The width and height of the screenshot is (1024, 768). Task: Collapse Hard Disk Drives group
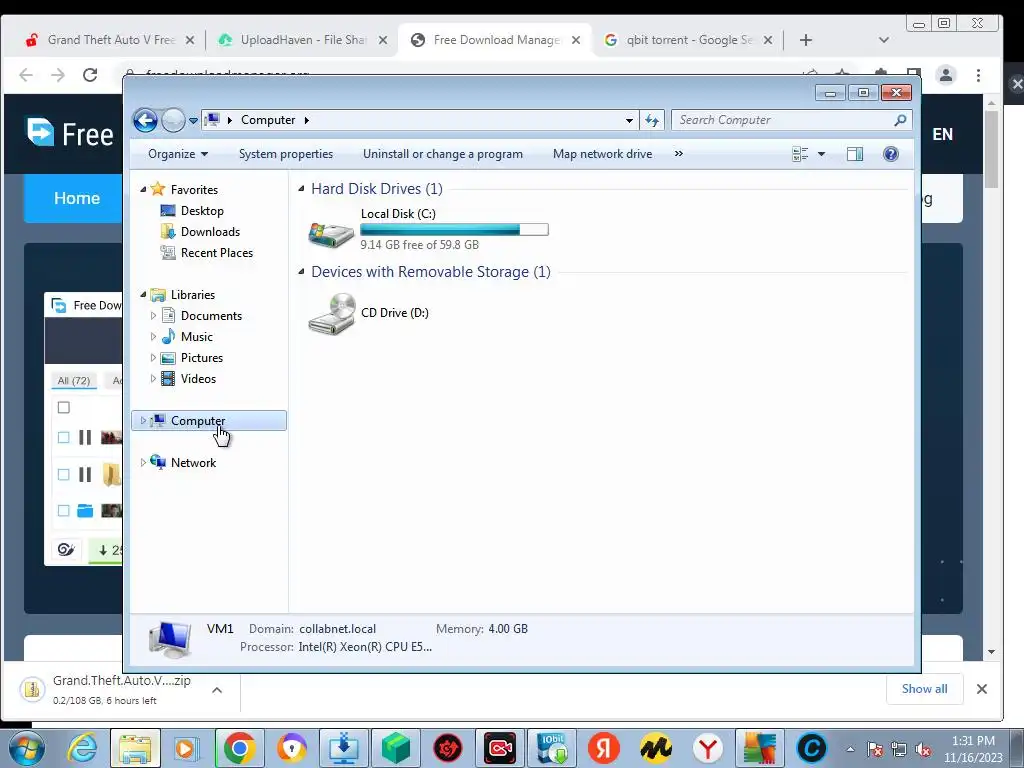[x=301, y=189]
